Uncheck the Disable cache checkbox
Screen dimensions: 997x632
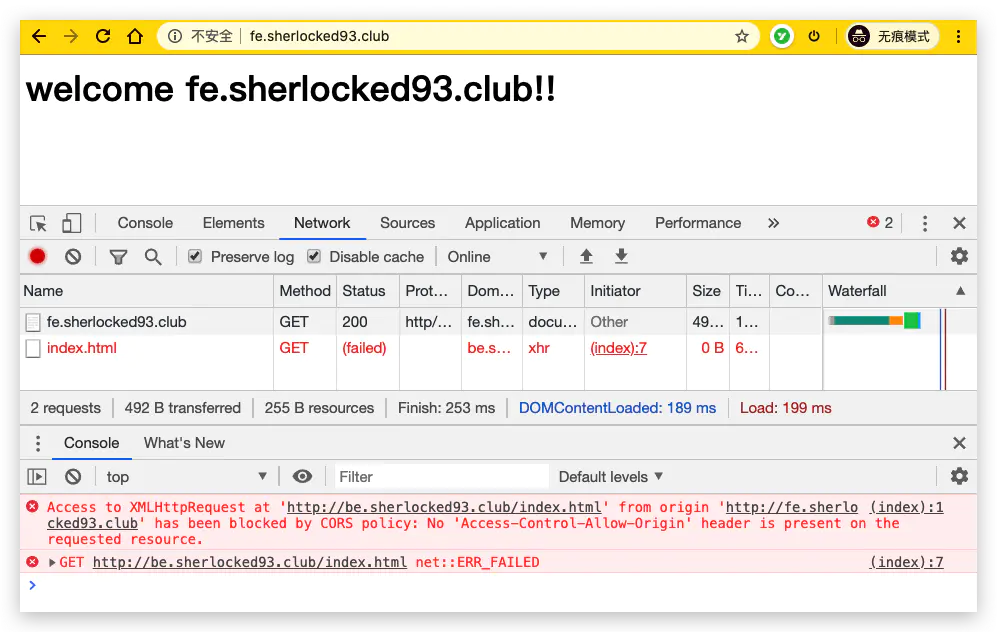click(x=313, y=256)
